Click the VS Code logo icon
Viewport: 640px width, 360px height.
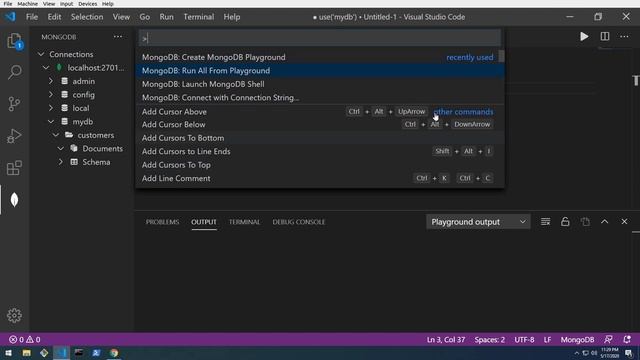10,17
